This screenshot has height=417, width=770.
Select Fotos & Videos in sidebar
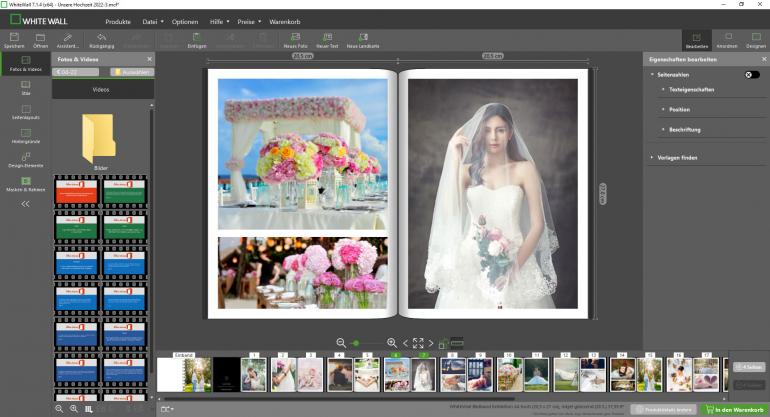click(x=26, y=64)
